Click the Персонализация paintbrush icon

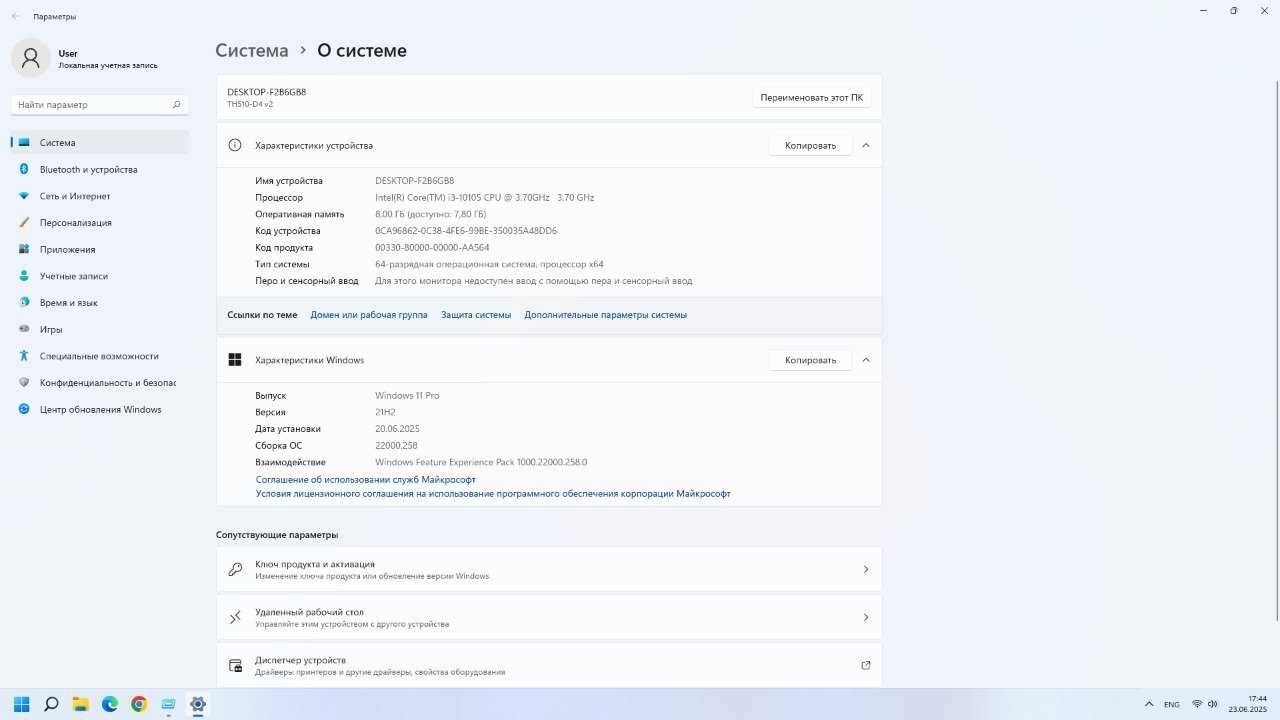(24, 223)
